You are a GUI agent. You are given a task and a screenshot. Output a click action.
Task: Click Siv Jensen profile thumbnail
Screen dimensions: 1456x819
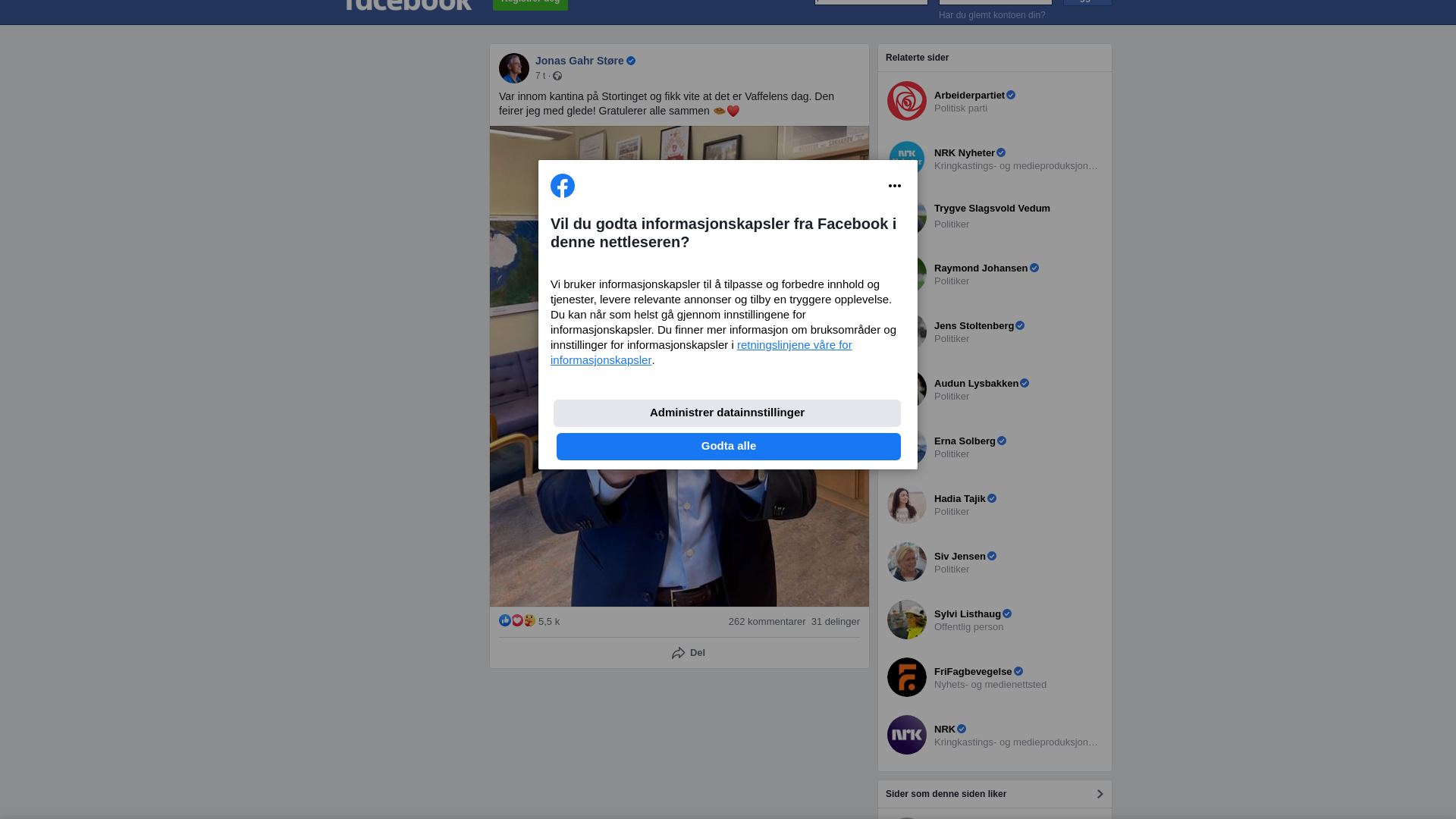pyautogui.click(x=907, y=562)
